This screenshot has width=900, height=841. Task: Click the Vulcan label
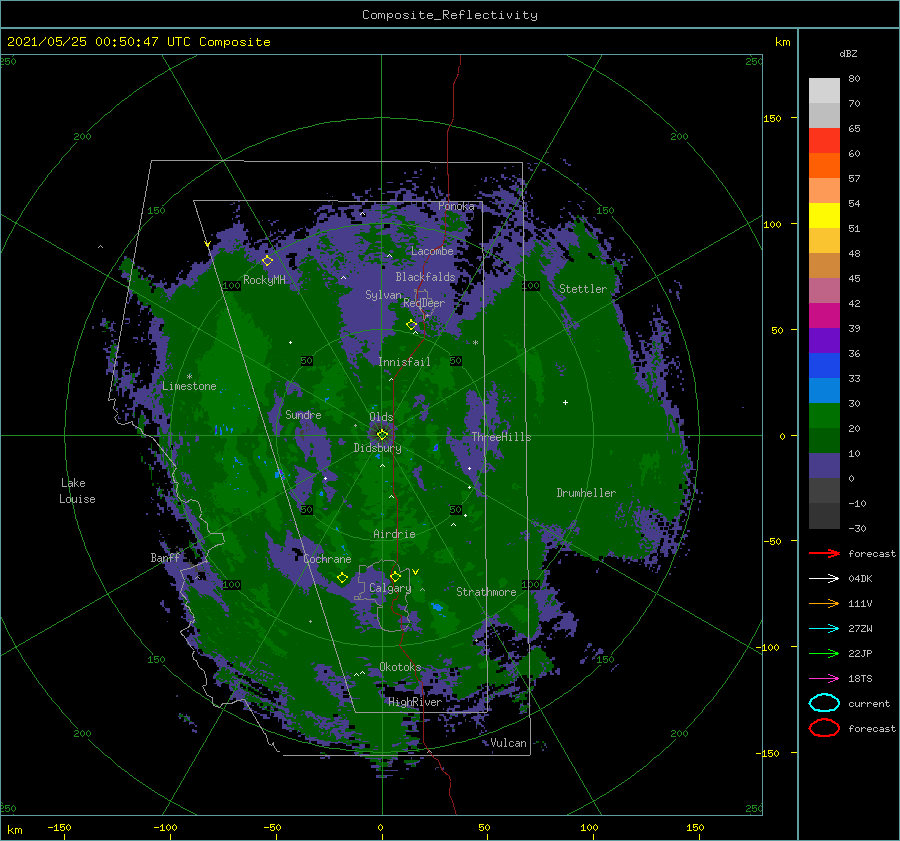click(x=508, y=743)
